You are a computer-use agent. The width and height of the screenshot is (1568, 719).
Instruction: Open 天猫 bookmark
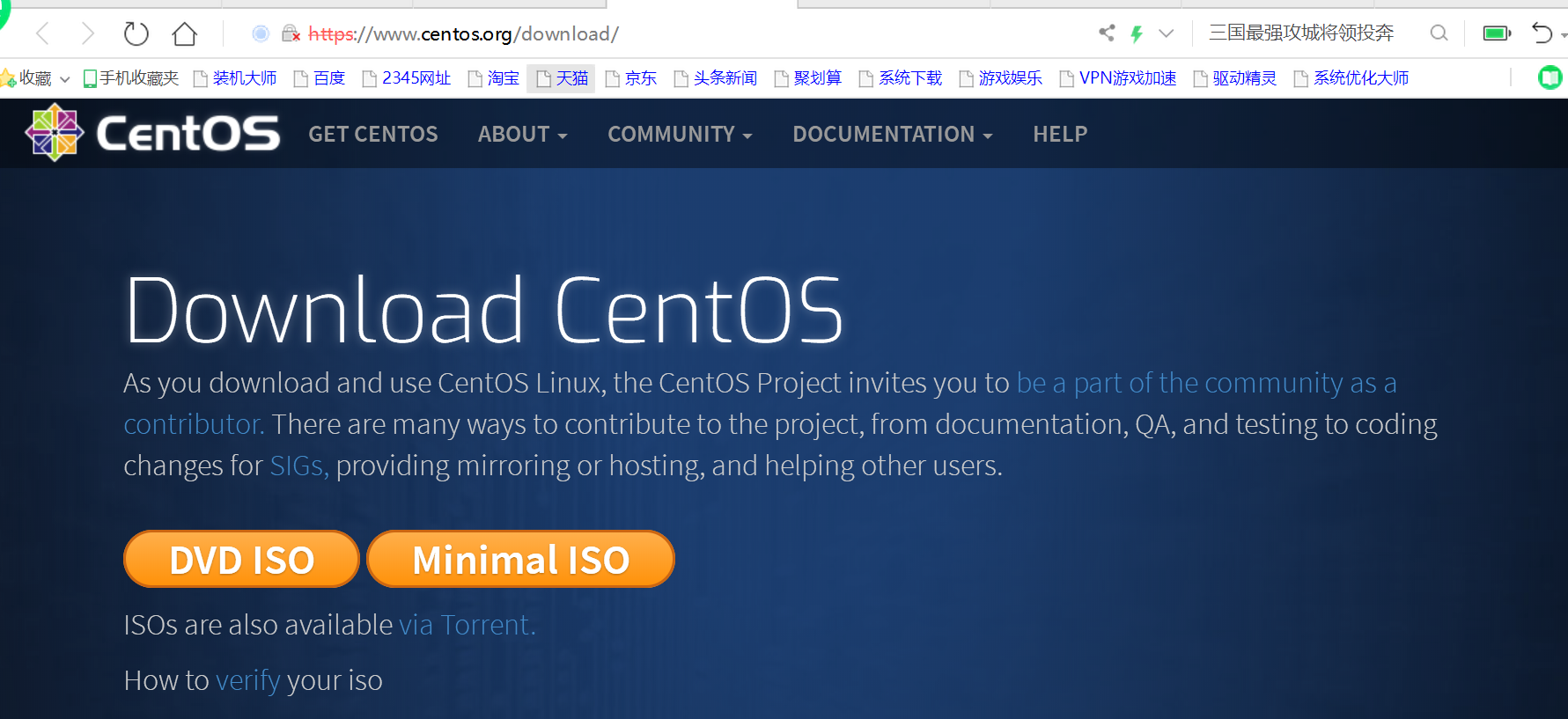(562, 78)
